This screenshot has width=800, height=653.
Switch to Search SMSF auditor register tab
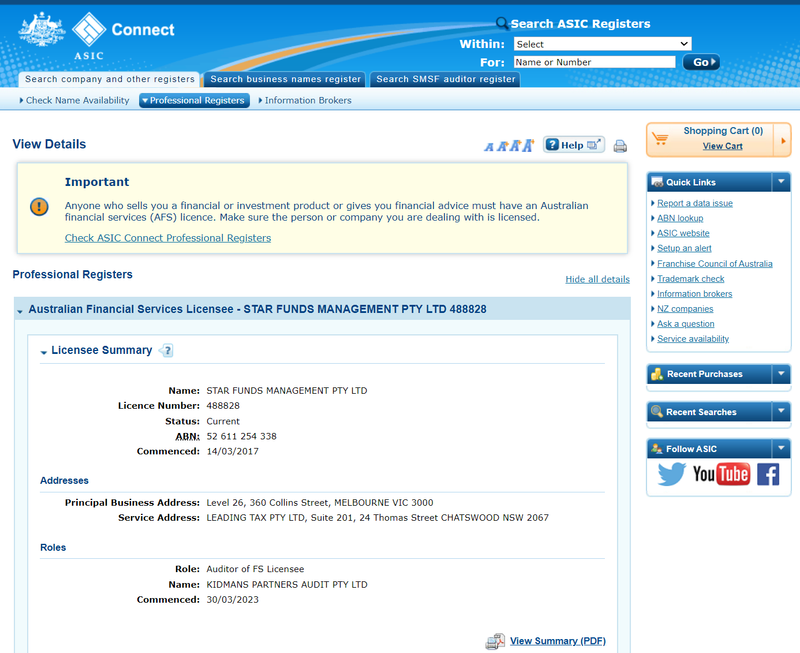point(445,79)
